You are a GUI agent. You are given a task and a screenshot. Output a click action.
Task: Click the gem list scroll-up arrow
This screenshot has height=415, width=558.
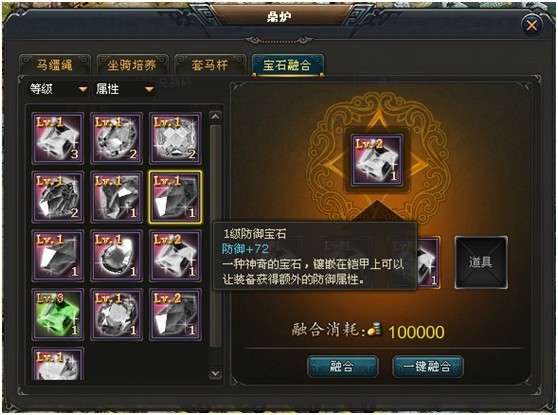coord(215,116)
